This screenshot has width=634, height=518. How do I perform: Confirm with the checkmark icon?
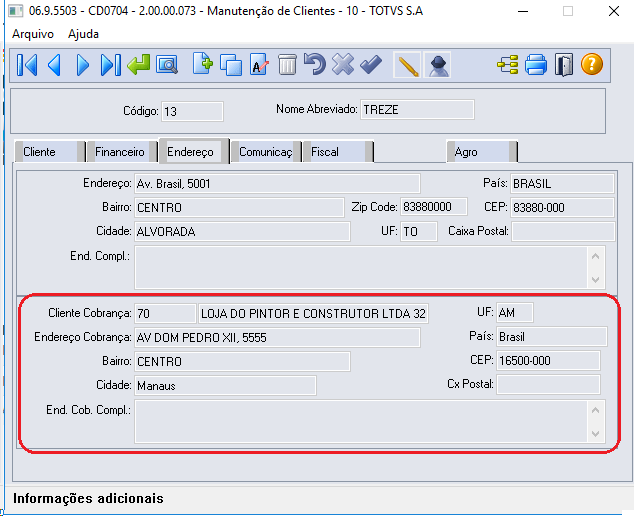[371, 65]
